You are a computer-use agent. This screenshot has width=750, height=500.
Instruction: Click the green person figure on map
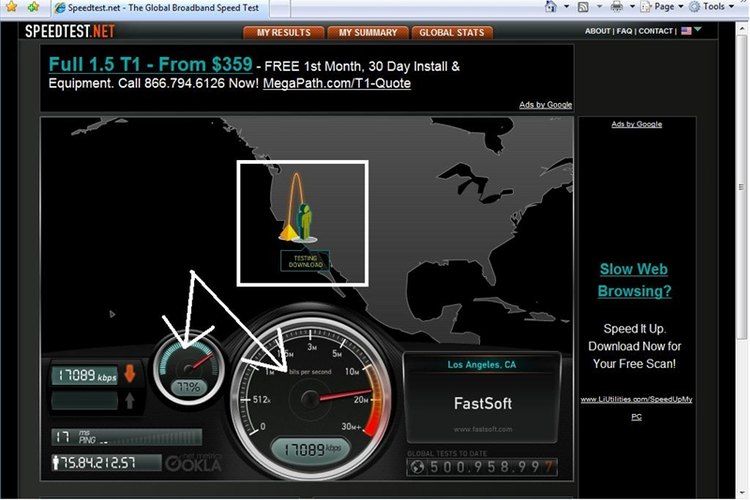coord(304,221)
